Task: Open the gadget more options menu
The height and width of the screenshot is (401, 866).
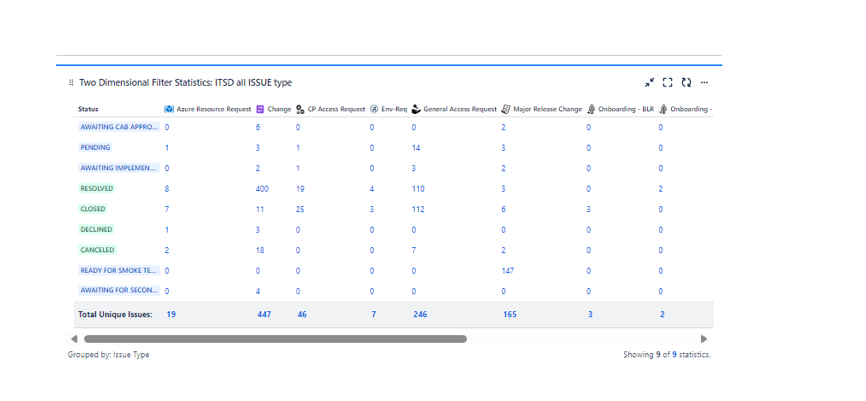Action: pos(704,83)
